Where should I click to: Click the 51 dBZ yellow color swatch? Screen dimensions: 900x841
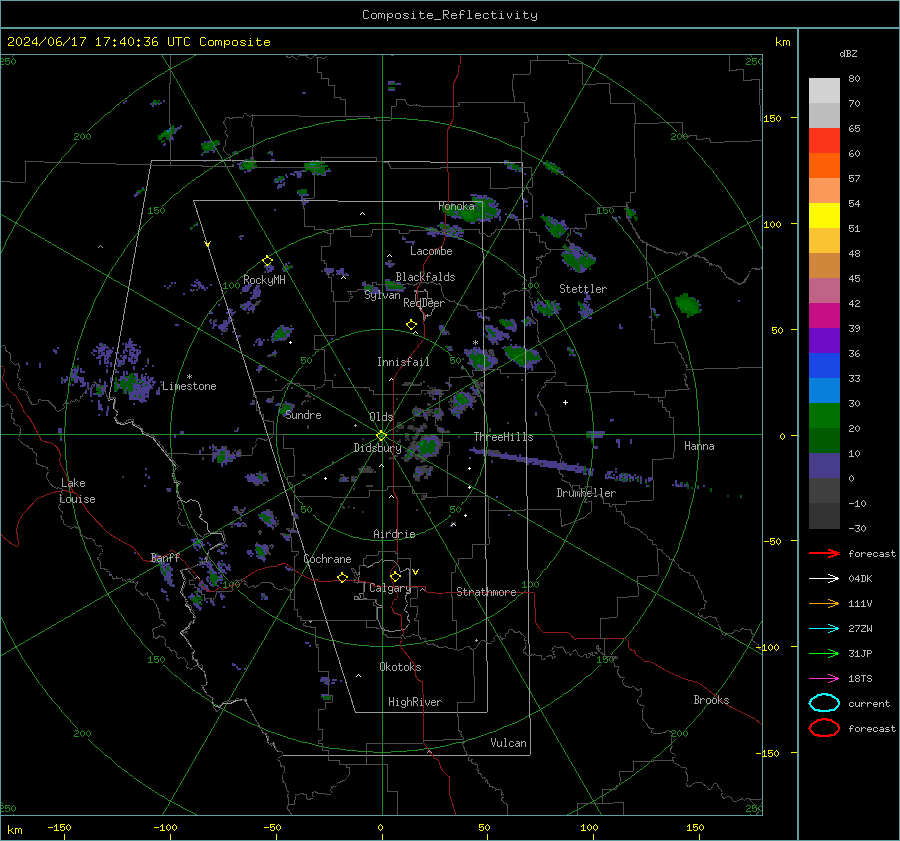point(824,216)
